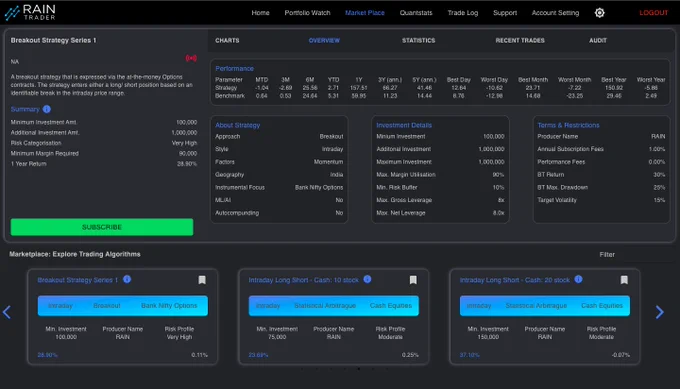Screen dimensions: 680x389
Task: Open Market Place menu item
Action: coord(365,13)
